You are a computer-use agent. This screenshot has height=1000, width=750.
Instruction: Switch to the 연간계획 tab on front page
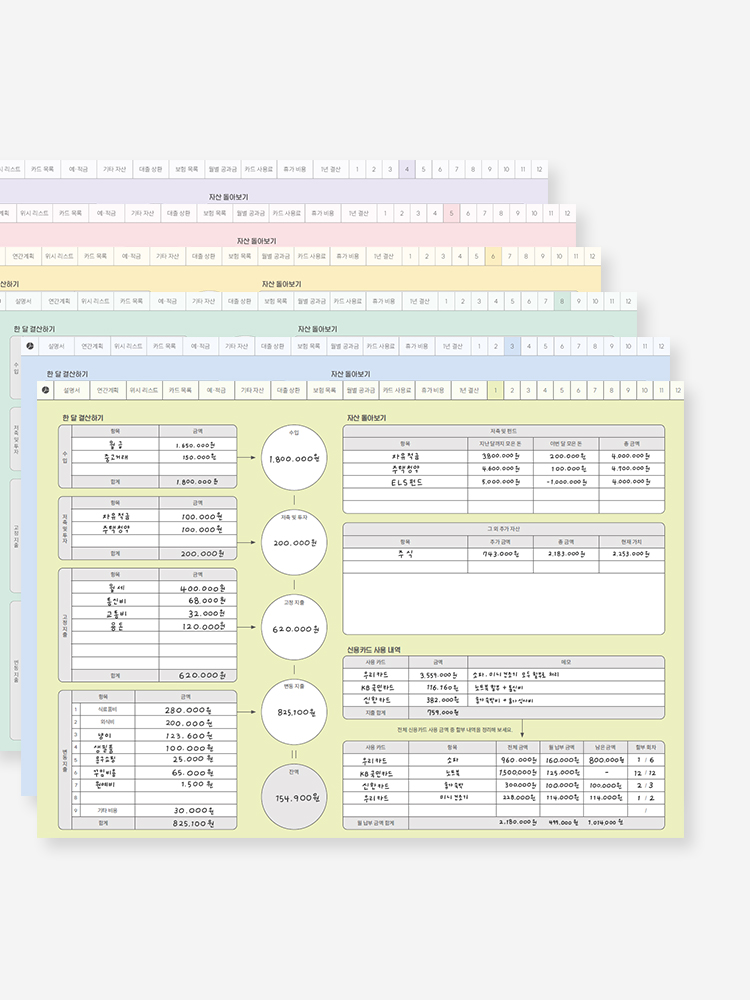pyautogui.click(x=108, y=390)
